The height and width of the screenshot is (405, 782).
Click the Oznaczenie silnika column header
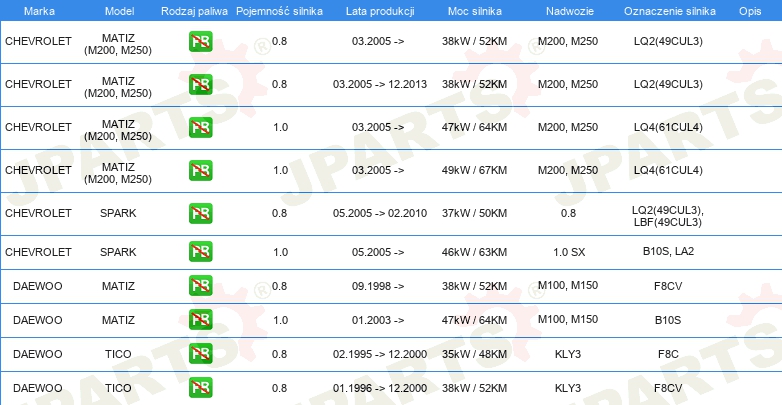[x=668, y=10]
